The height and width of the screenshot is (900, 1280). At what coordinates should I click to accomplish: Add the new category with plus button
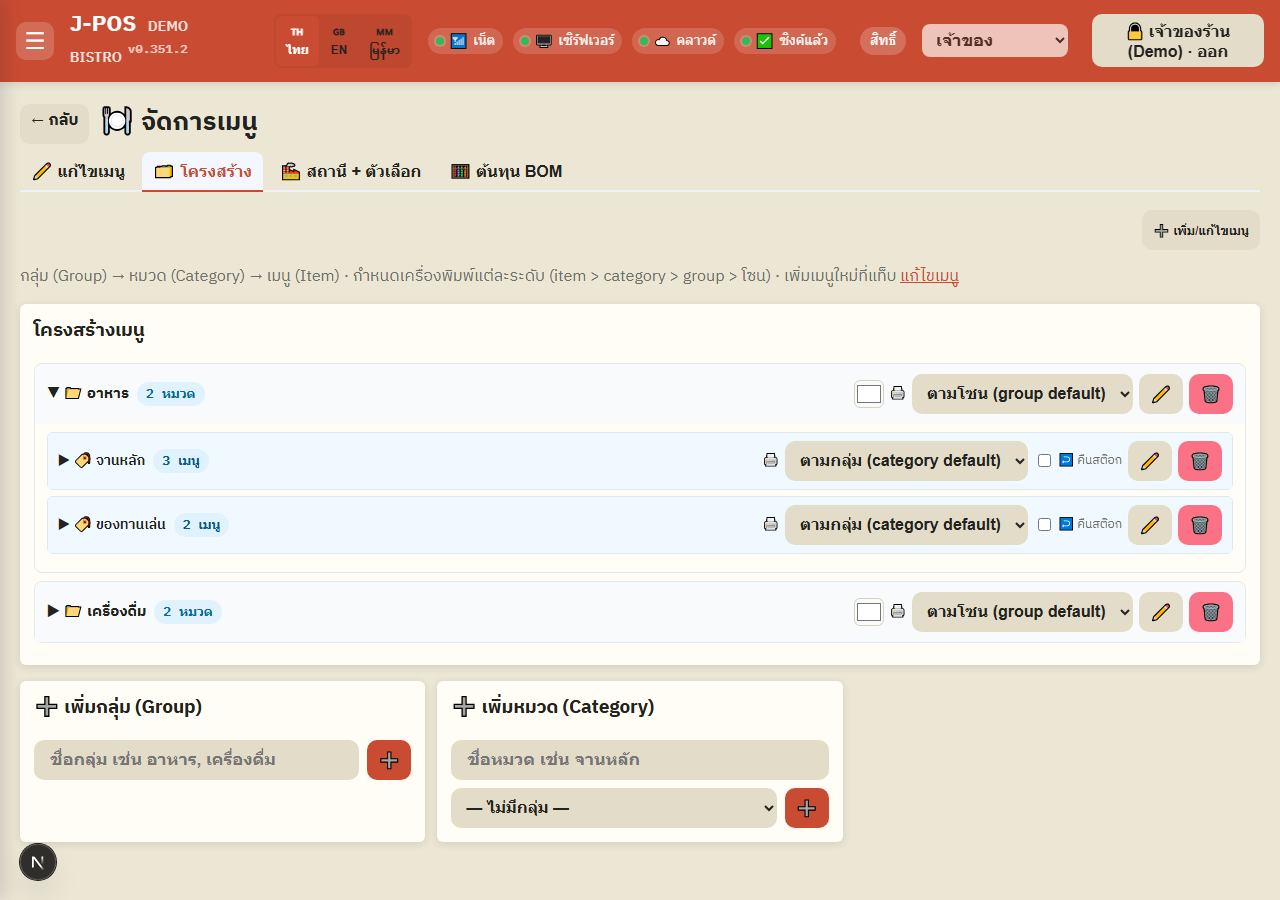[x=807, y=808]
